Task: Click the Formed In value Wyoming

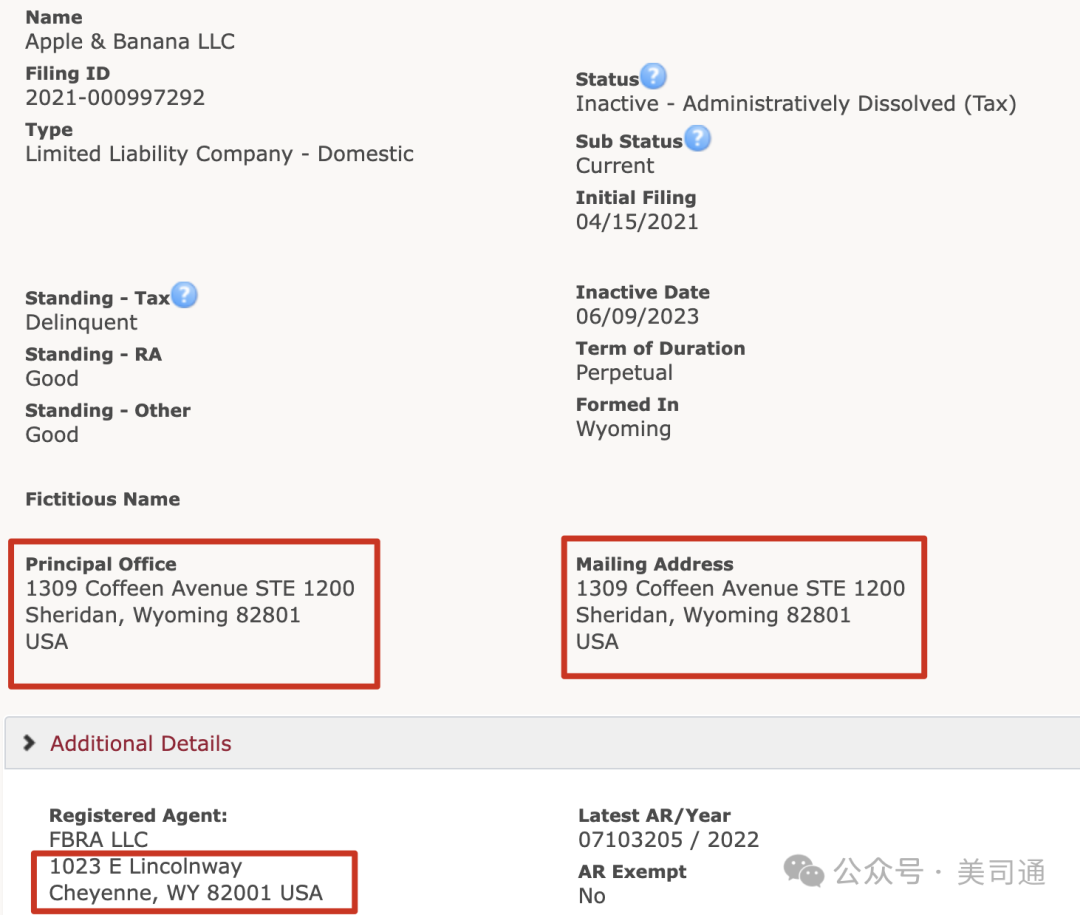Action: pyautogui.click(x=623, y=429)
